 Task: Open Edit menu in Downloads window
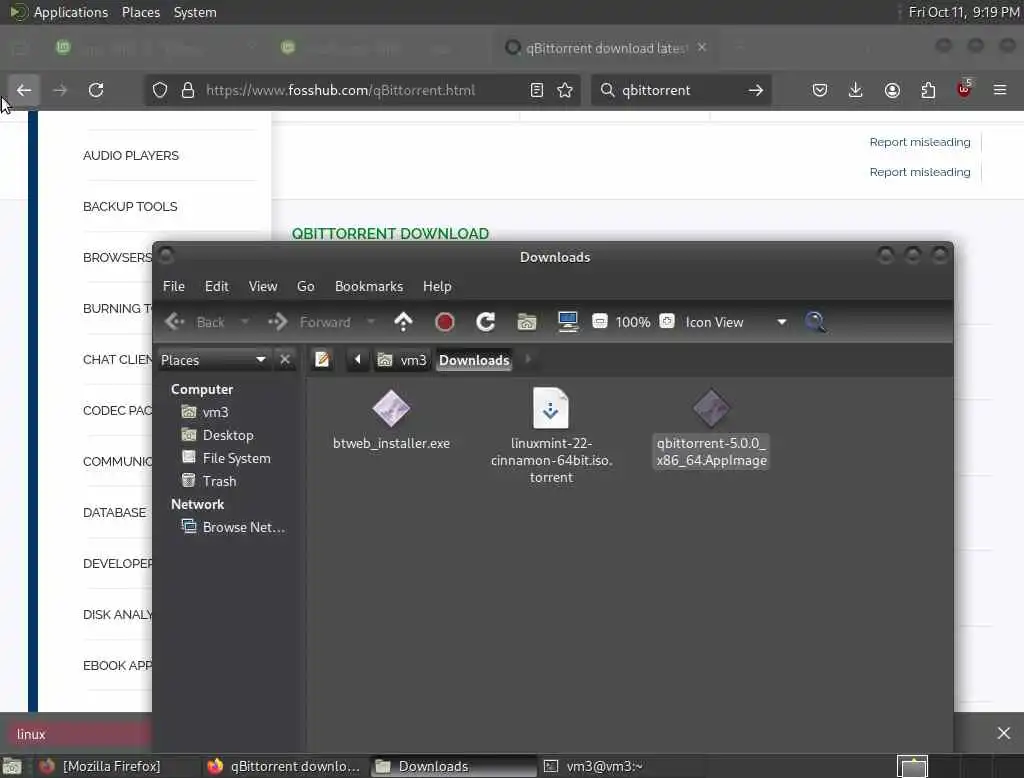click(x=216, y=286)
